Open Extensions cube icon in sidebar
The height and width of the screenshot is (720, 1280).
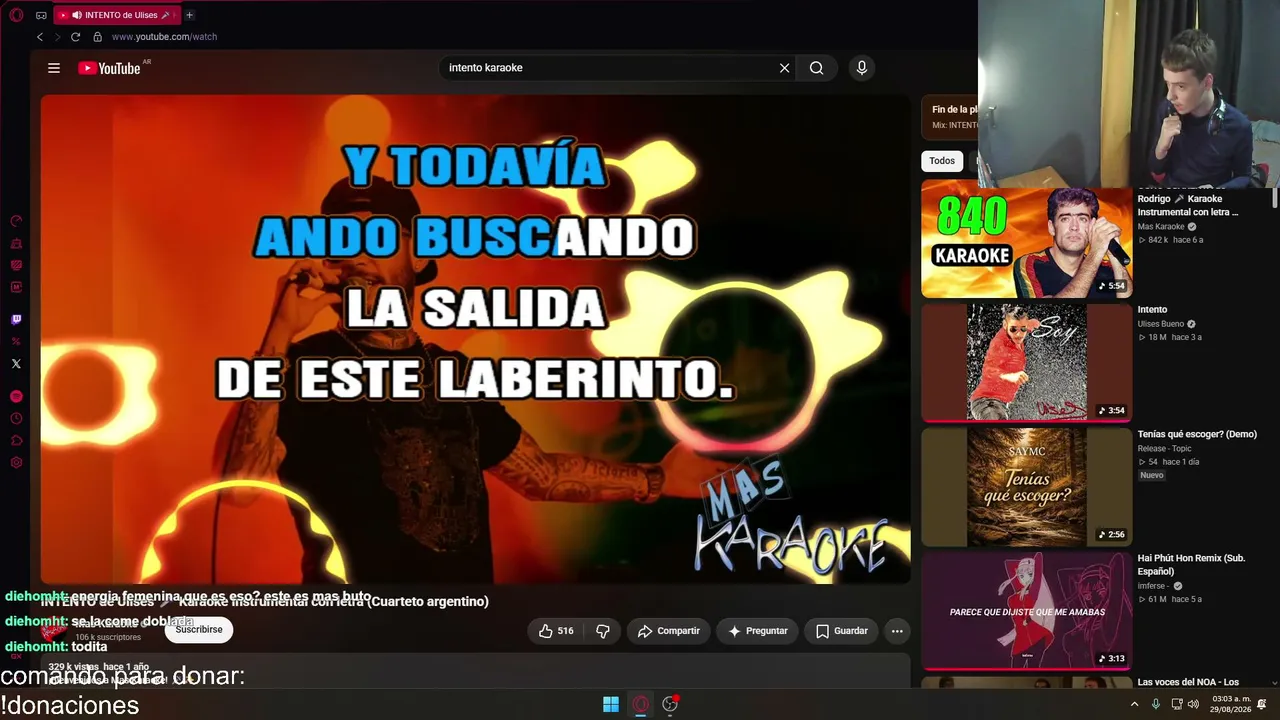tap(16, 440)
